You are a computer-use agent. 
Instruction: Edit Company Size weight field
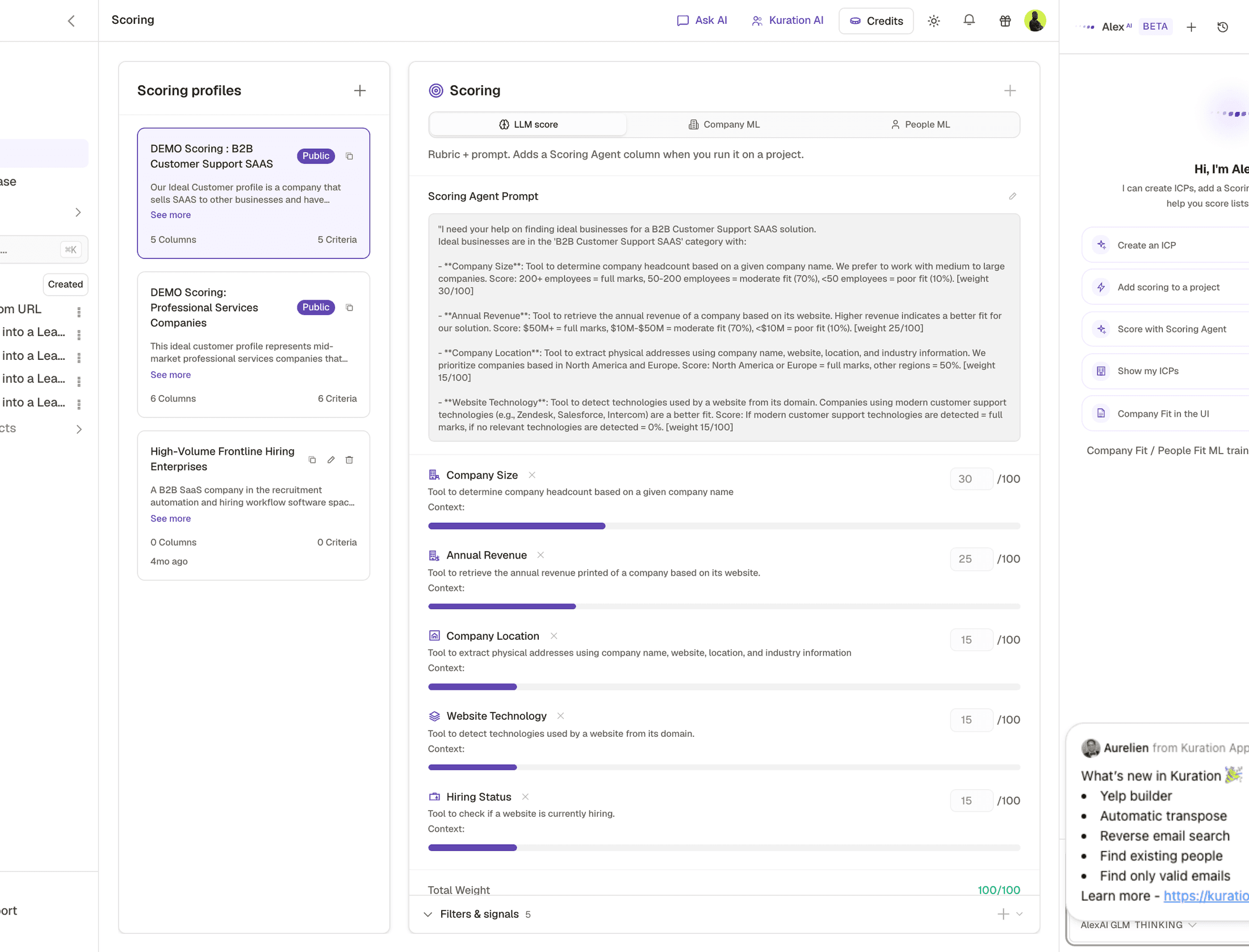point(971,479)
